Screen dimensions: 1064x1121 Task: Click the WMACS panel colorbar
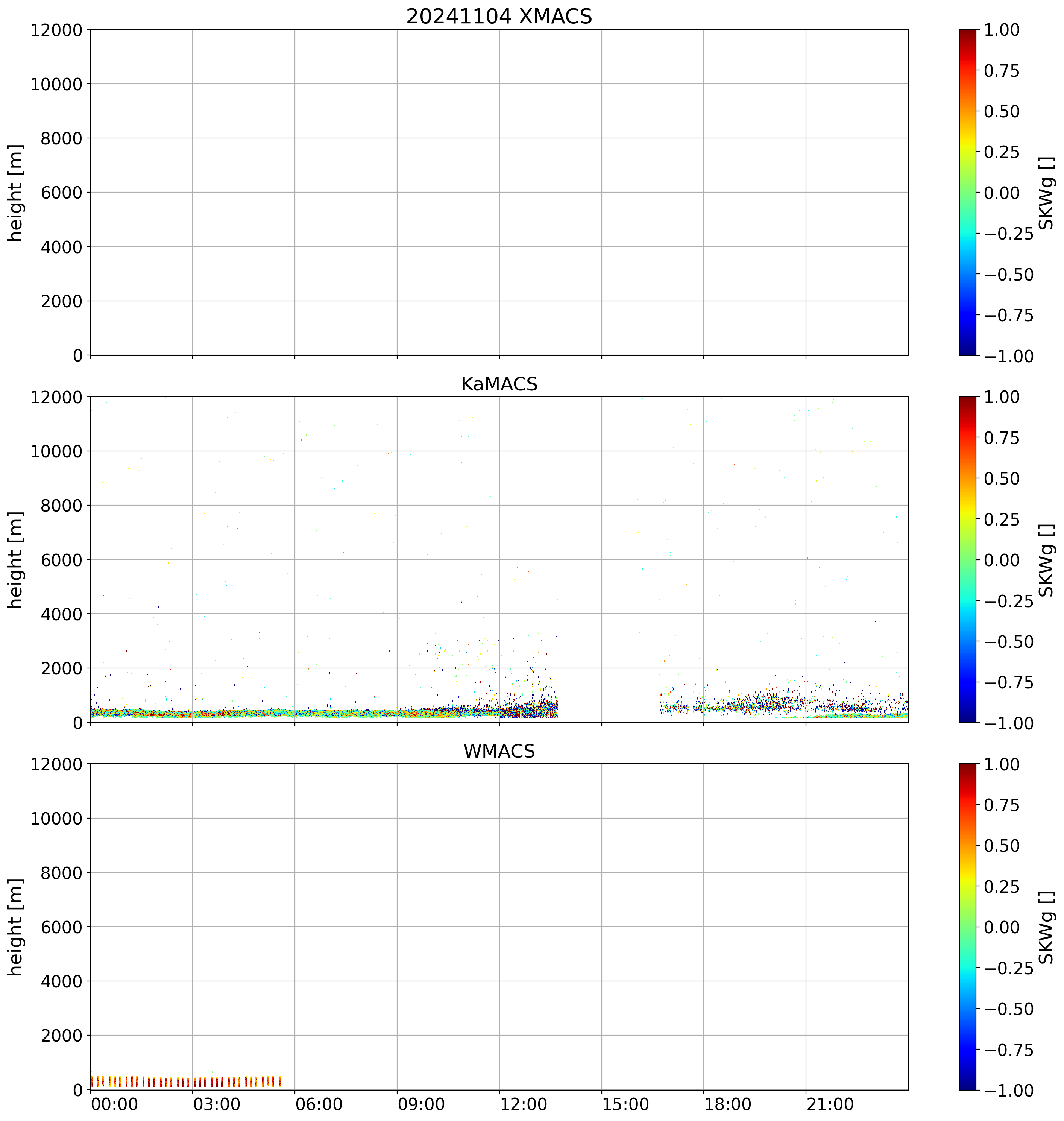tap(968, 927)
